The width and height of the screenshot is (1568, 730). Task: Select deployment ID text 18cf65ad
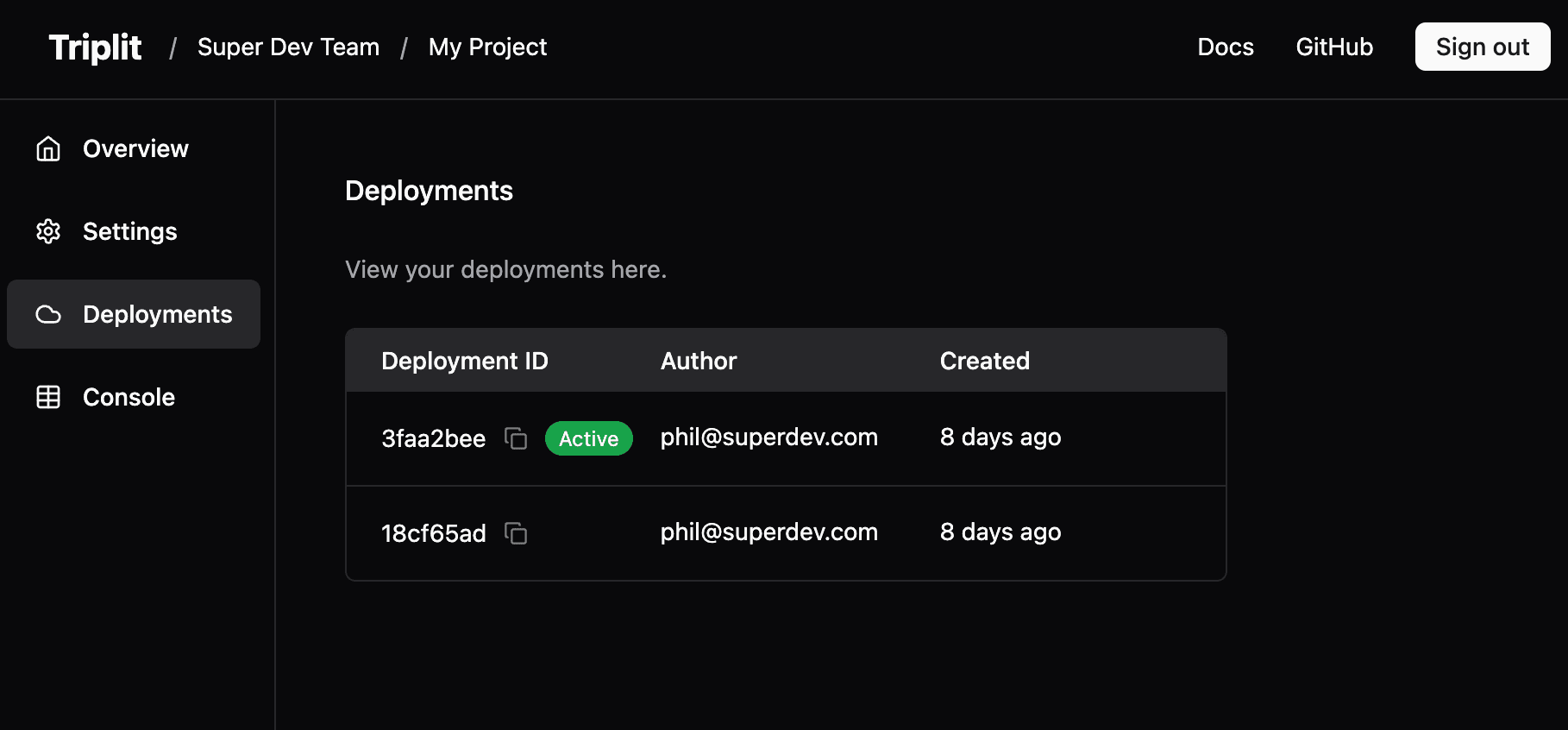tap(434, 533)
